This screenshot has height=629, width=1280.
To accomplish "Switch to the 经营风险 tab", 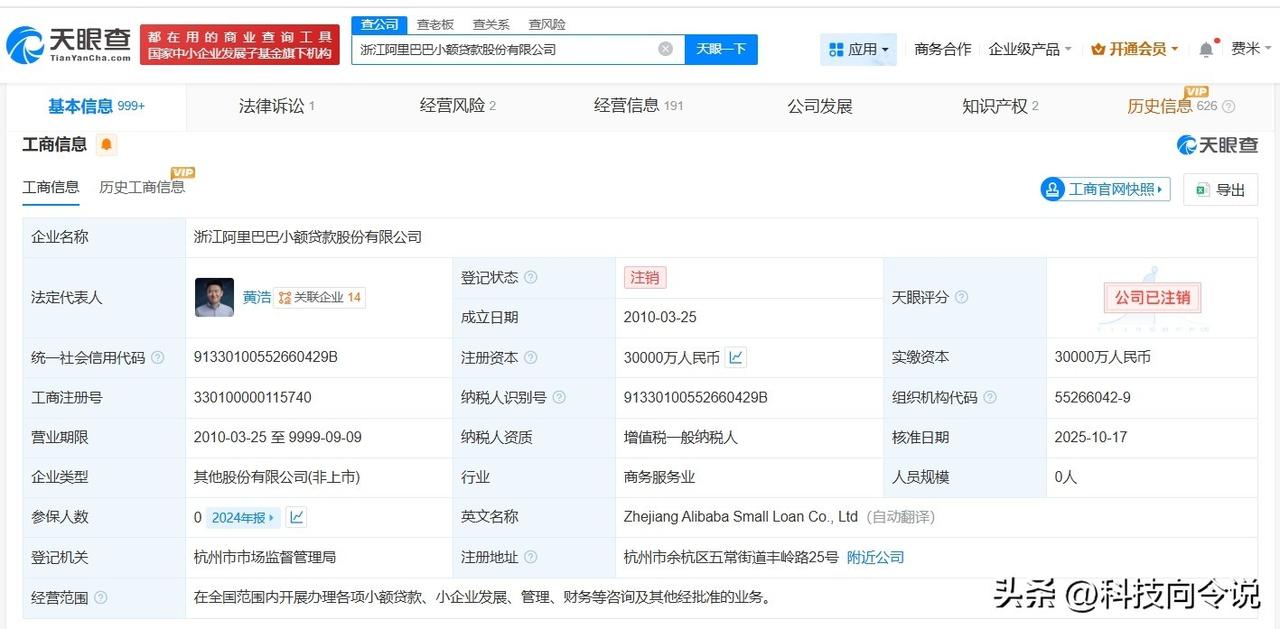I will point(451,105).
